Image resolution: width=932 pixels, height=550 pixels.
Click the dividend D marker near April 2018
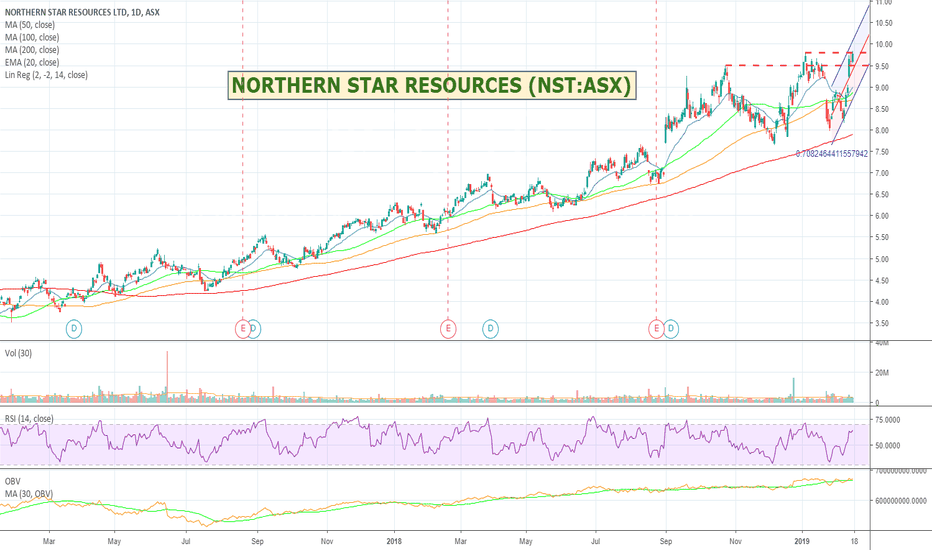click(490, 328)
